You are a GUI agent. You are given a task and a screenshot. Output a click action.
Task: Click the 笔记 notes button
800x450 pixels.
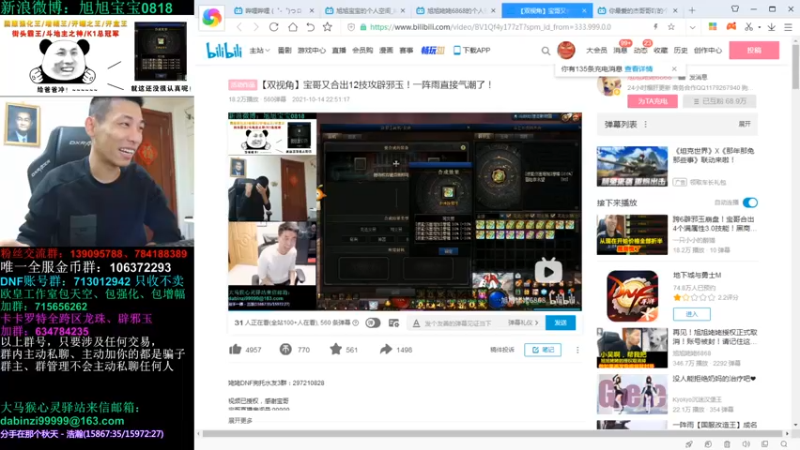(x=543, y=350)
